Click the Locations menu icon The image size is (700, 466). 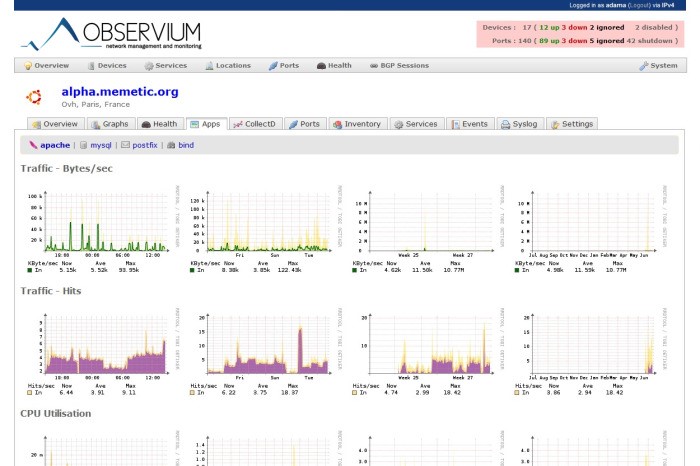(209, 66)
